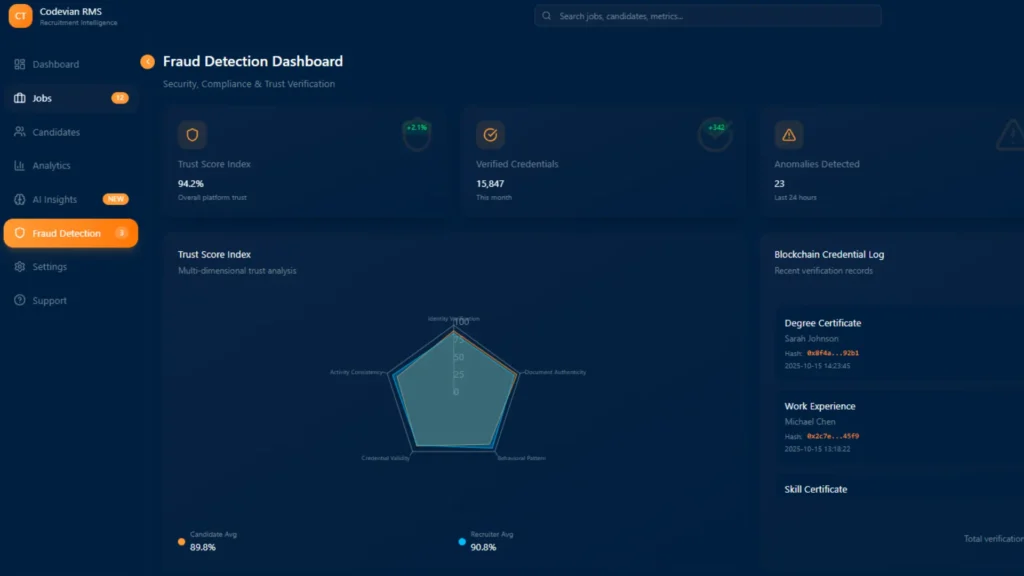Click the Settings gear icon in sidebar

[20, 267]
